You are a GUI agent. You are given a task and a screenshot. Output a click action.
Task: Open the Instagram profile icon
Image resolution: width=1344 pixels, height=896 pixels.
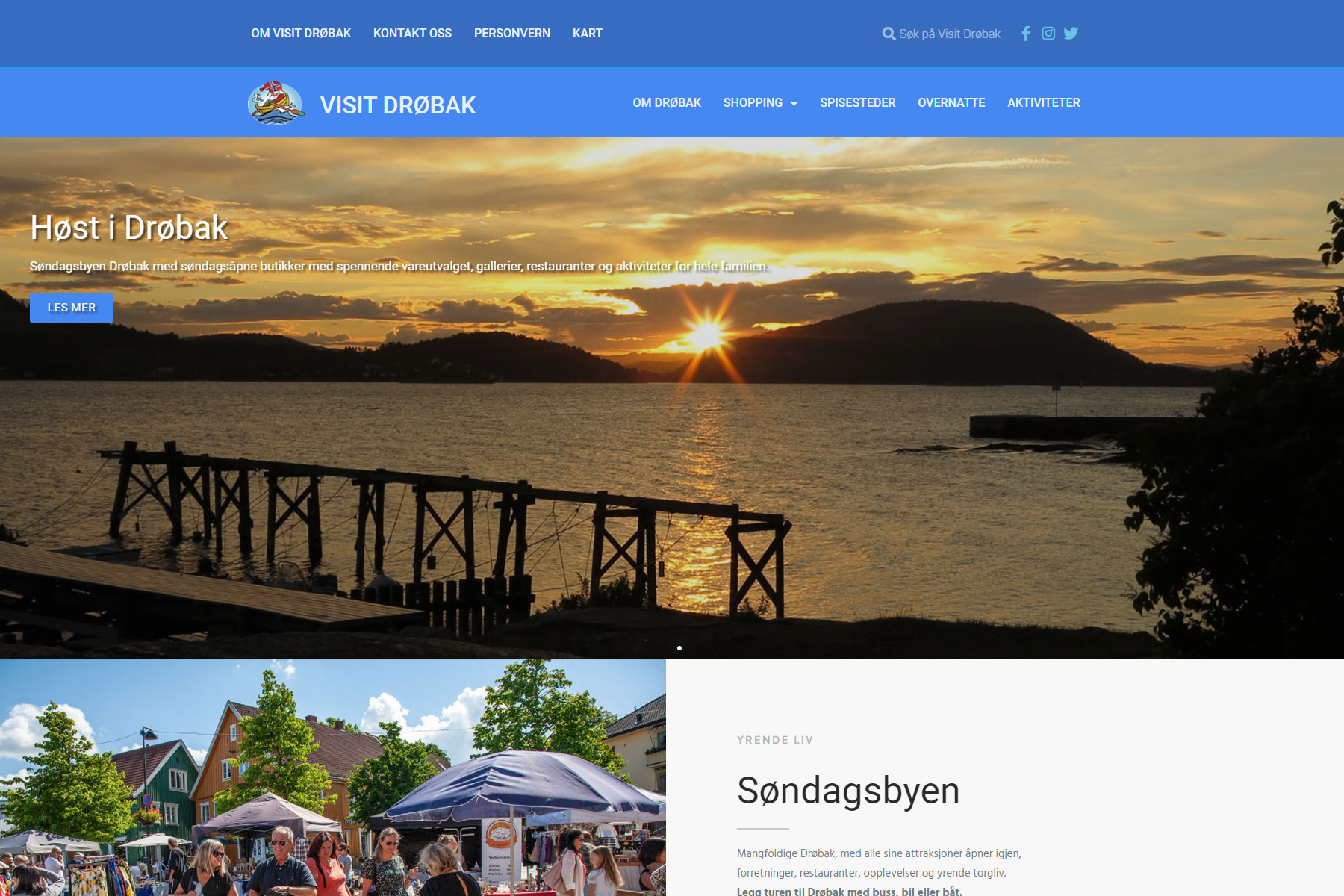(x=1048, y=34)
